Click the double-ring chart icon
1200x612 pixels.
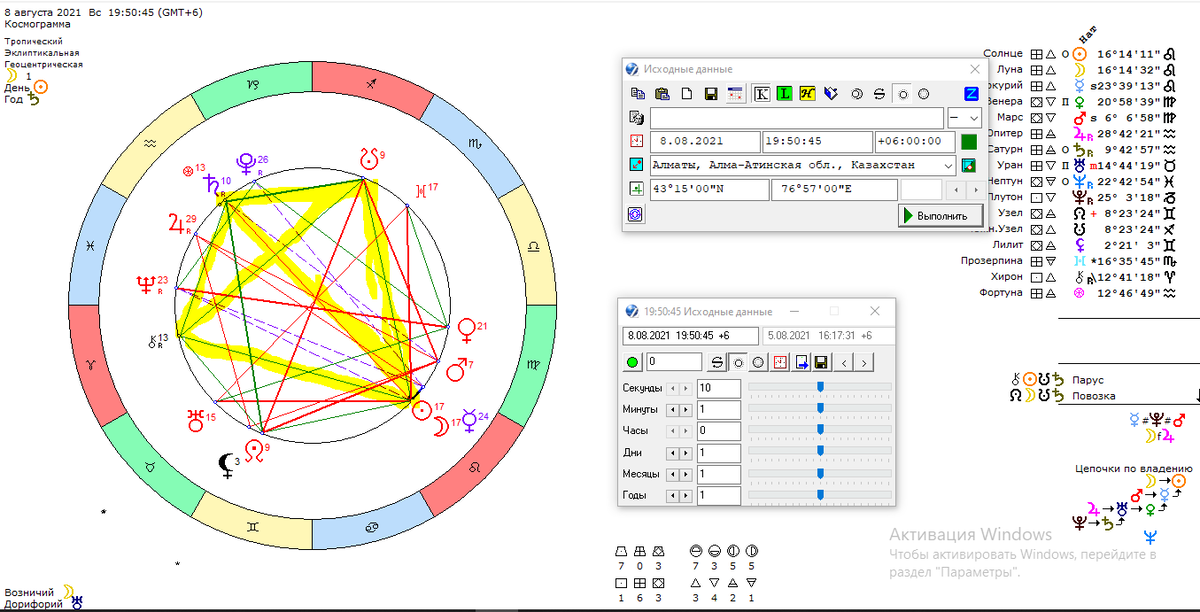857,94
